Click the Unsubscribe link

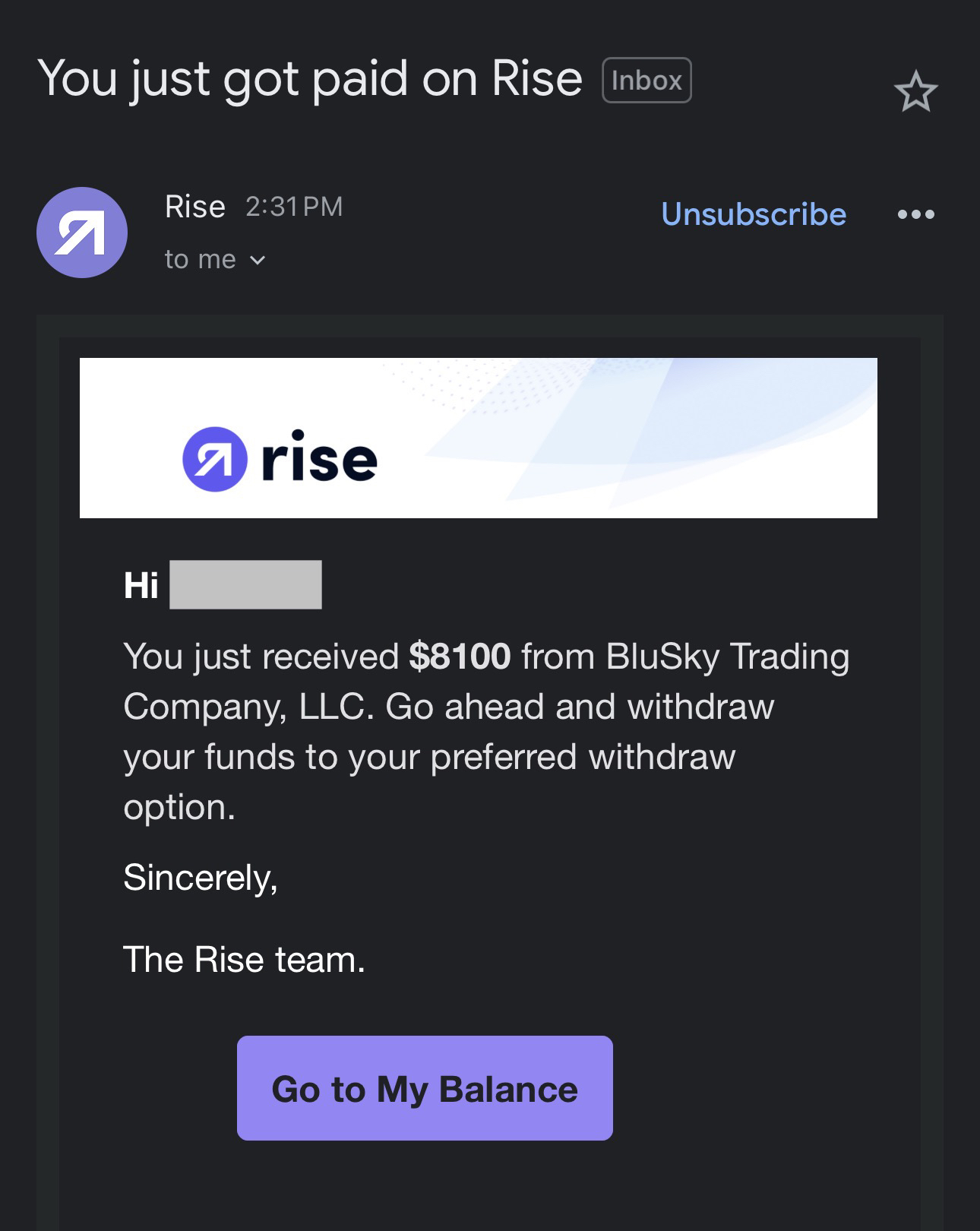754,214
